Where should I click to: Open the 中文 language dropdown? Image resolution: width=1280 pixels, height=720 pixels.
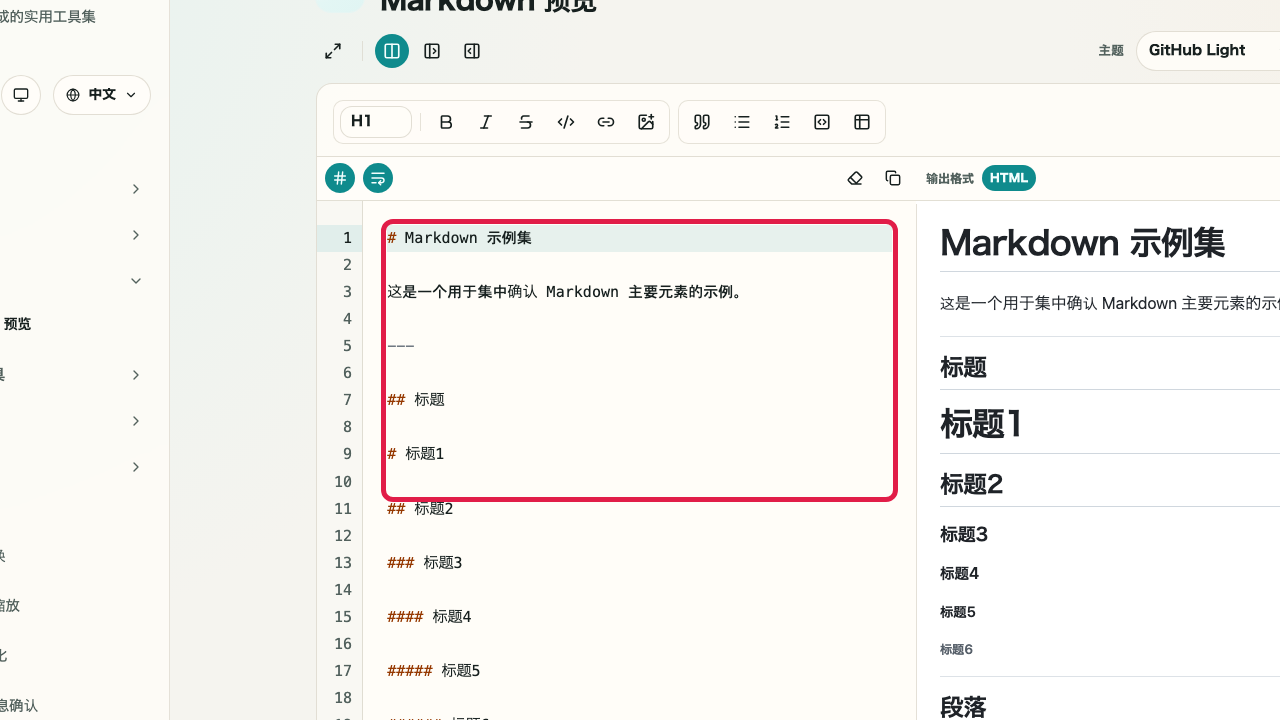click(x=102, y=95)
